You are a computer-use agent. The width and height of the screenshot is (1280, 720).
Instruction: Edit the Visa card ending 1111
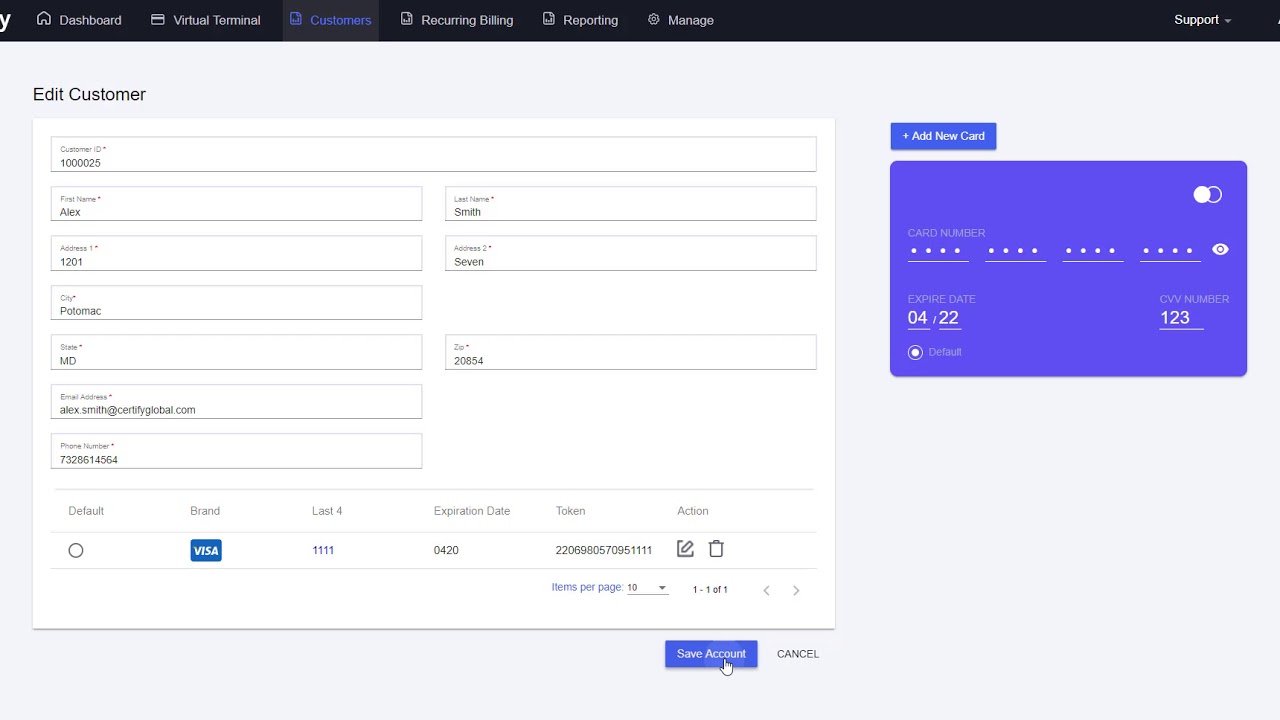(685, 549)
